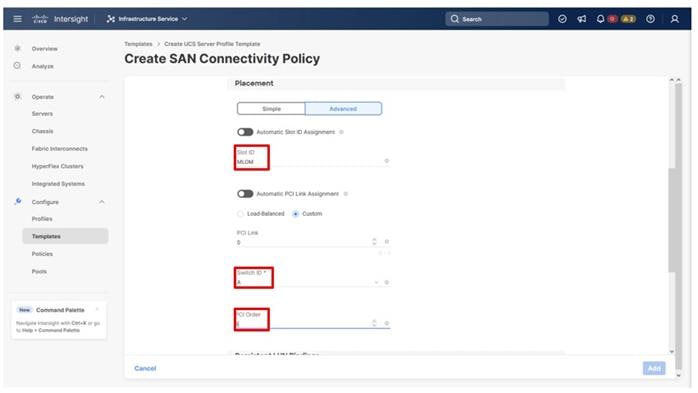Image resolution: width=698 pixels, height=393 pixels.
Task: Collapse the Configure section chevron
Action: [101, 202]
